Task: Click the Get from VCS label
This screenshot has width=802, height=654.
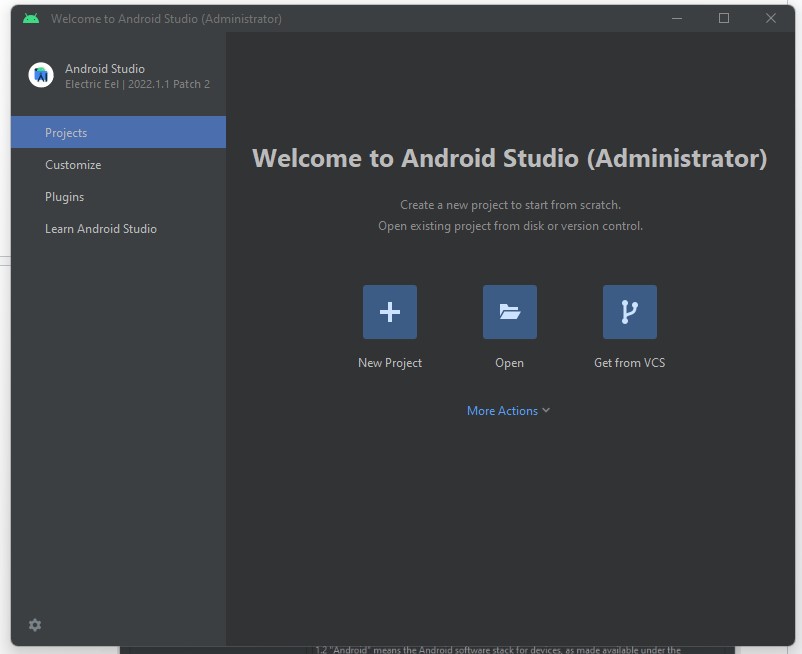Action: tap(630, 363)
